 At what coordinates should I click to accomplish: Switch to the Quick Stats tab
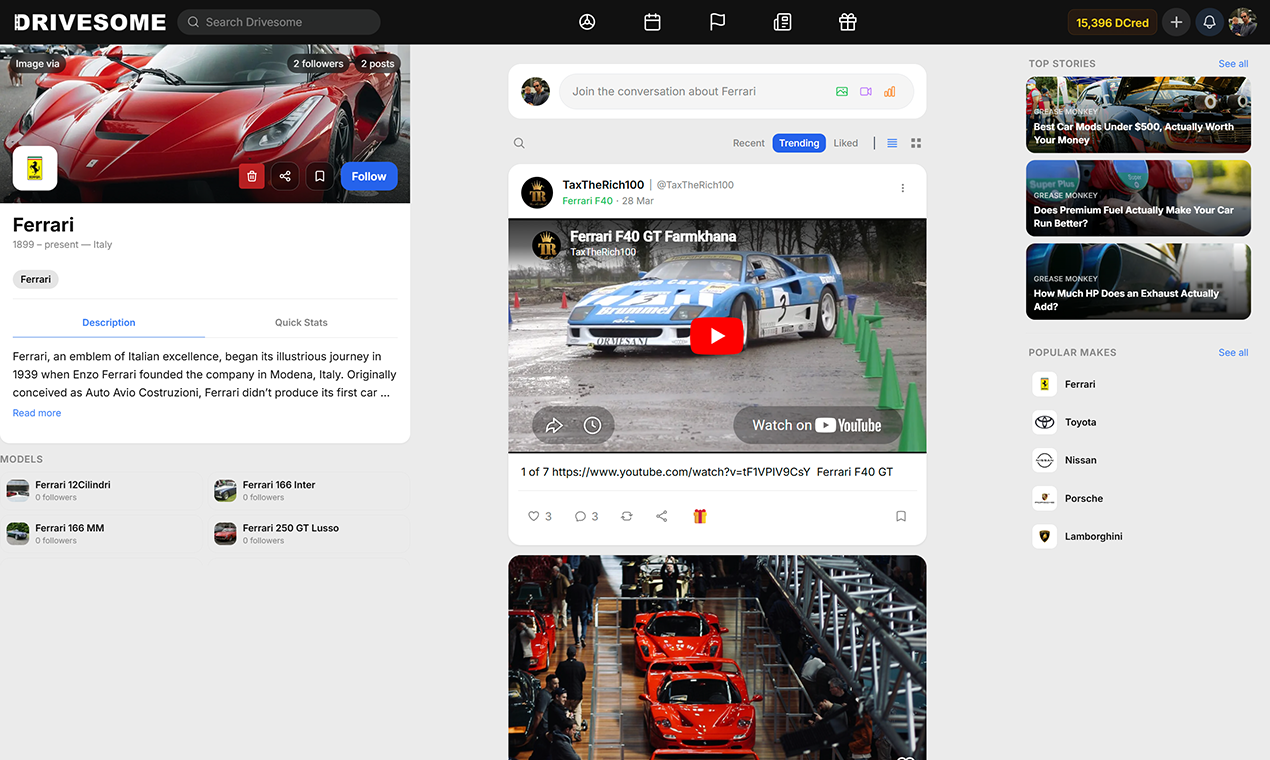pyautogui.click(x=301, y=322)
